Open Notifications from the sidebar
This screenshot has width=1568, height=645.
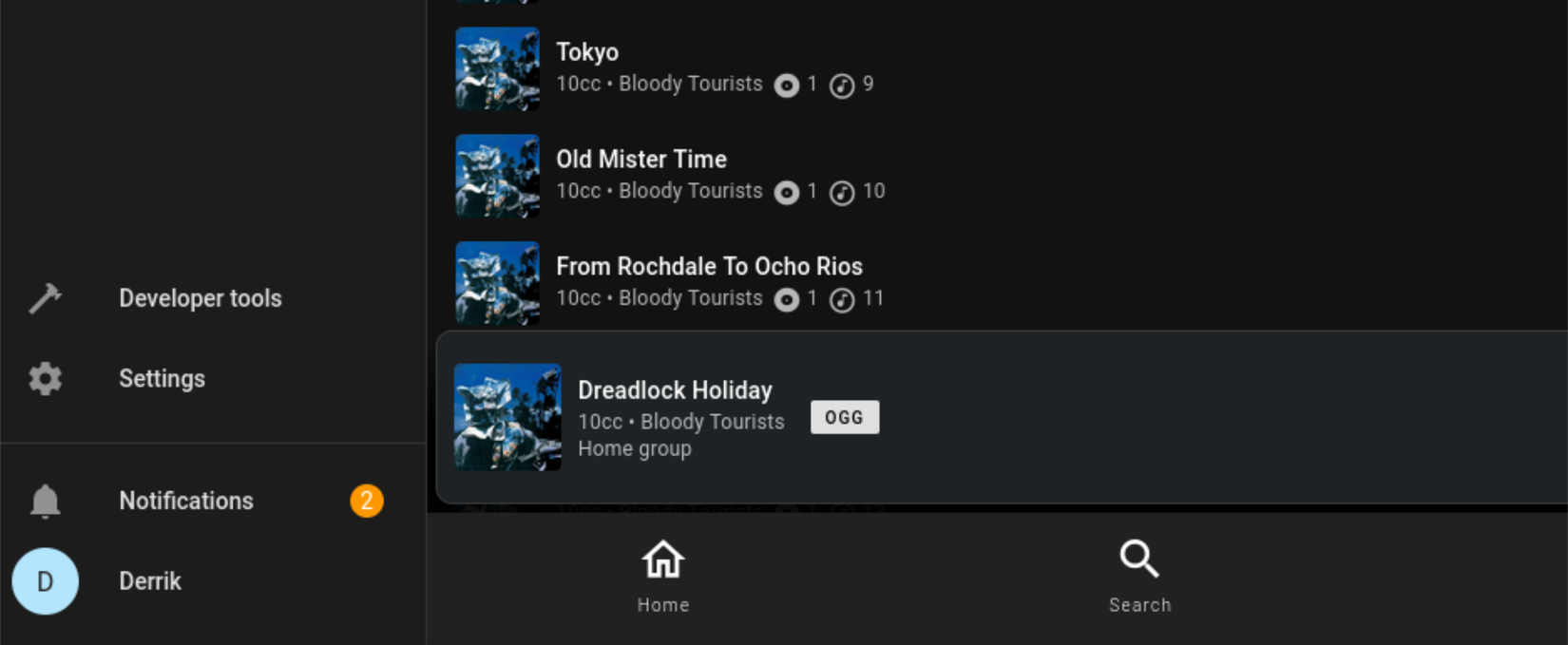coord(185,501)
